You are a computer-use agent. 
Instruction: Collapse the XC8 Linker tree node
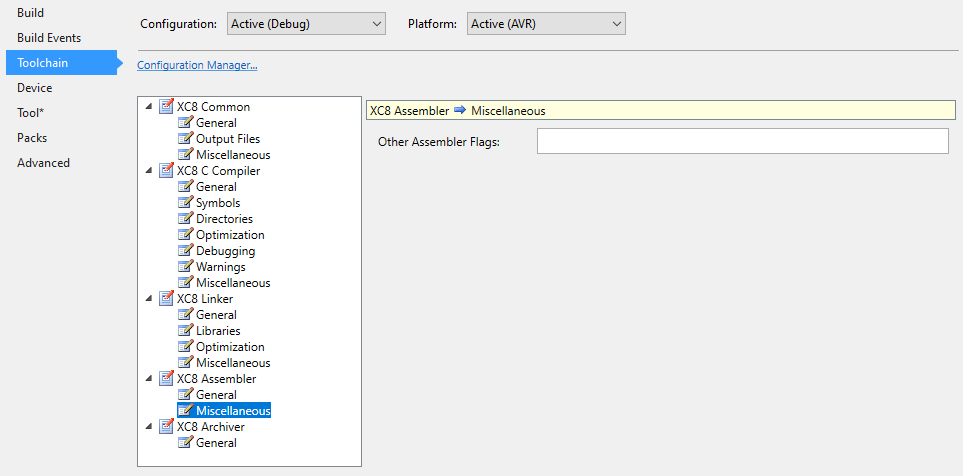(x=149, y=299)
